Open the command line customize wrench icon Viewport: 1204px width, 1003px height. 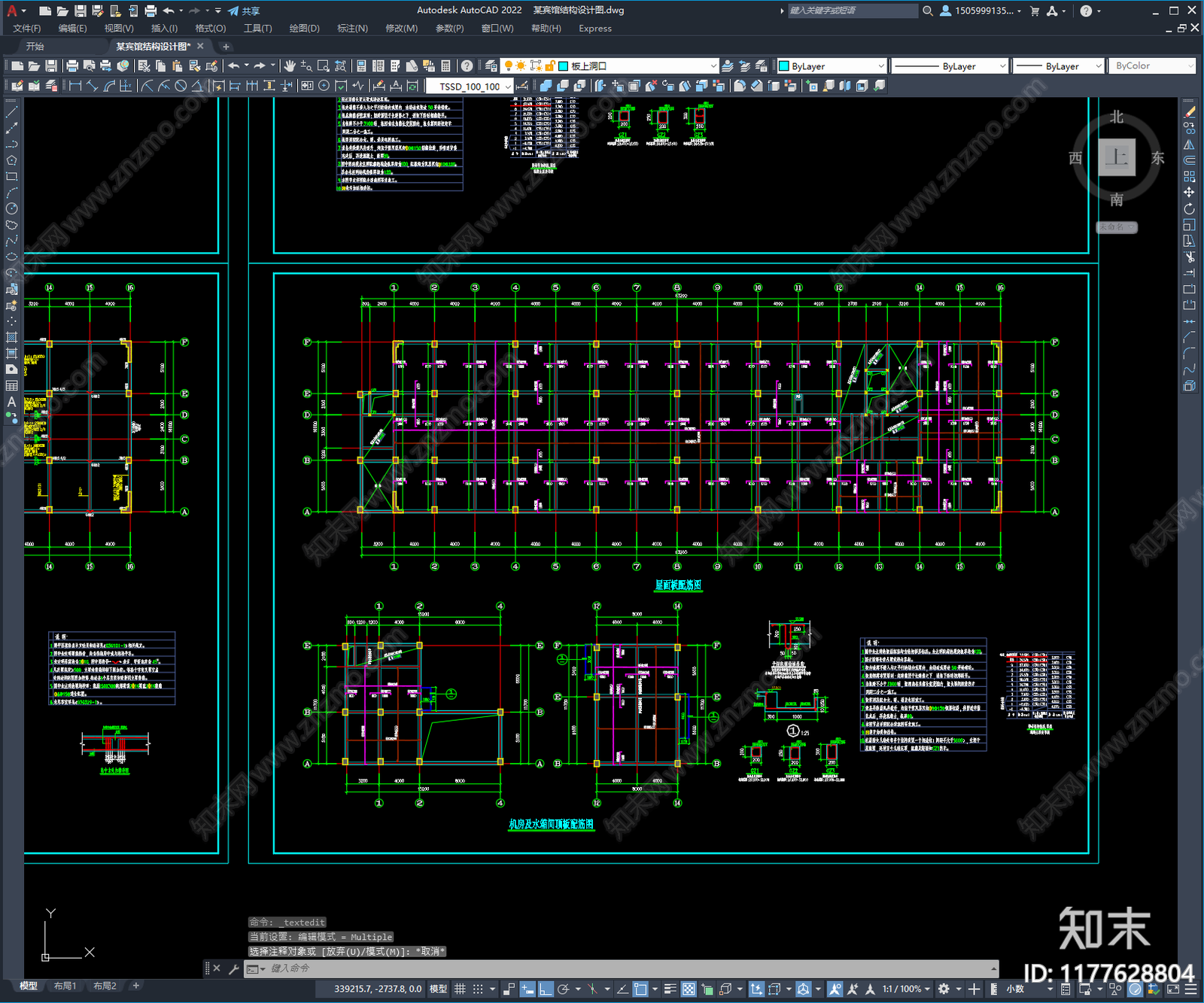click(x=233, y=969)
